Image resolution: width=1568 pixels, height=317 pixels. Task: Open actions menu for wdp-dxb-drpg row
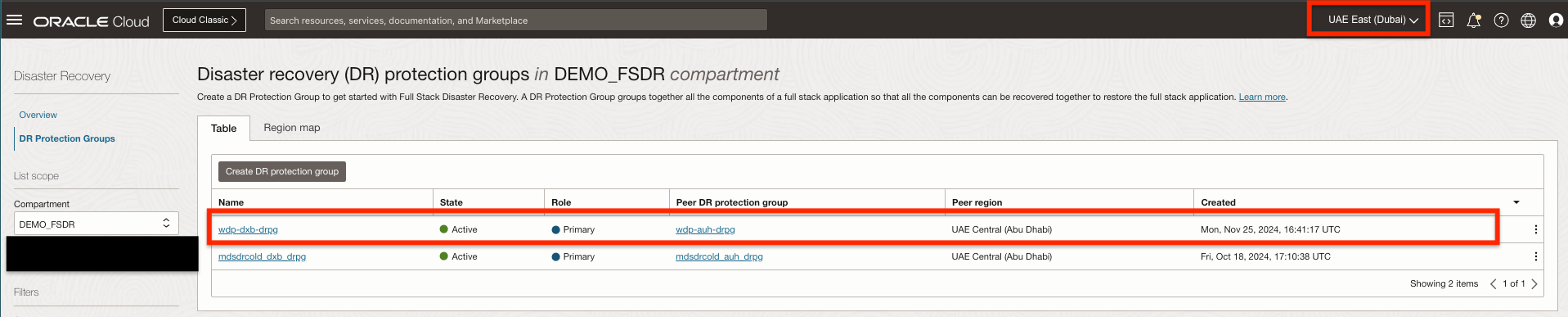(1535, 229)
